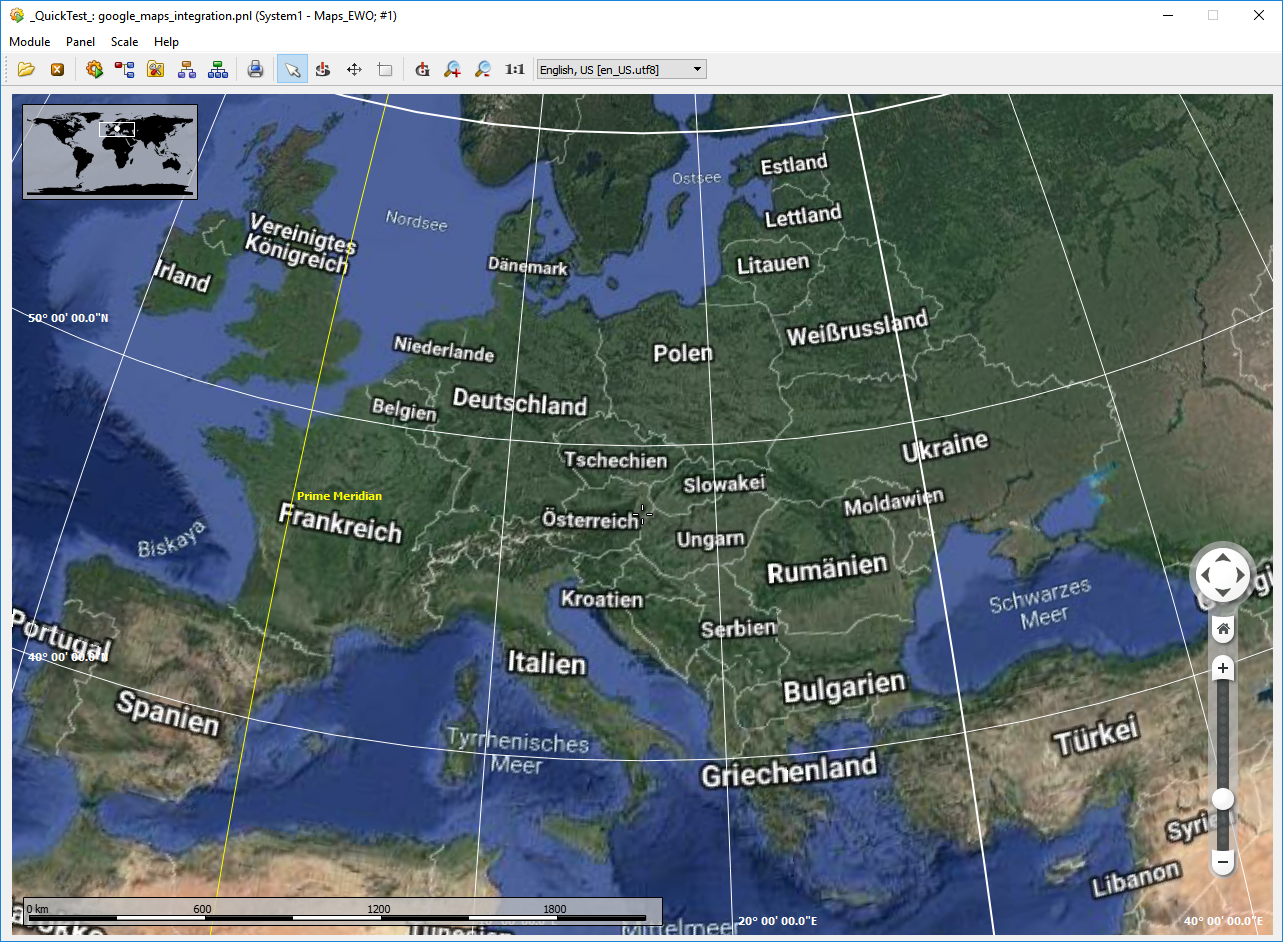Click the gear icon with green arrow
1283x942 pixels.
94,69
